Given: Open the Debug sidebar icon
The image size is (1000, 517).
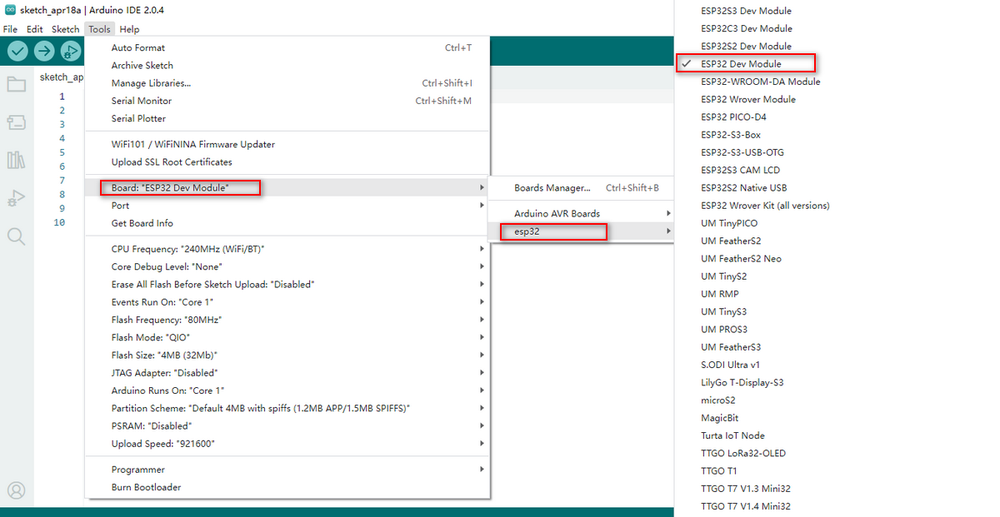Looking at the screenshot, I should pos(17,198).
